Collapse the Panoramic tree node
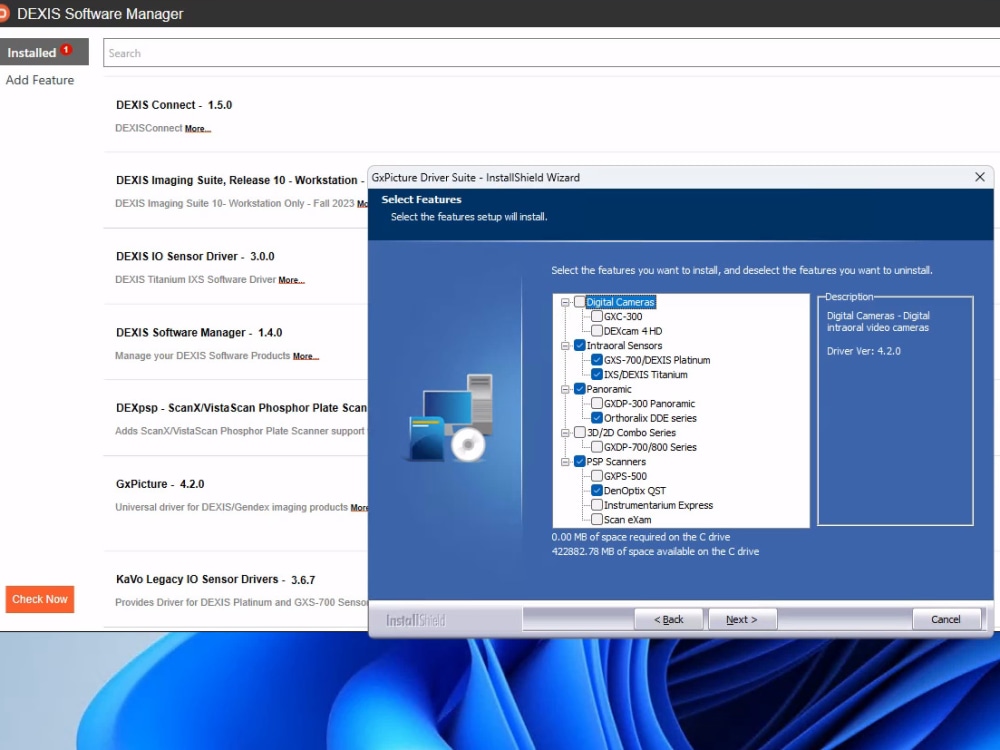The image size is (1000, 750). 566,389
